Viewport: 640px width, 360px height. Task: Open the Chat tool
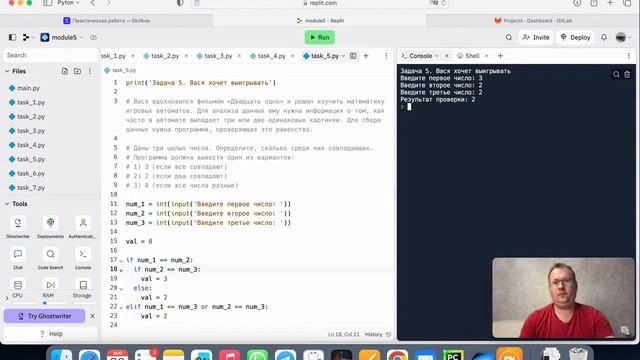coord(18,258)
